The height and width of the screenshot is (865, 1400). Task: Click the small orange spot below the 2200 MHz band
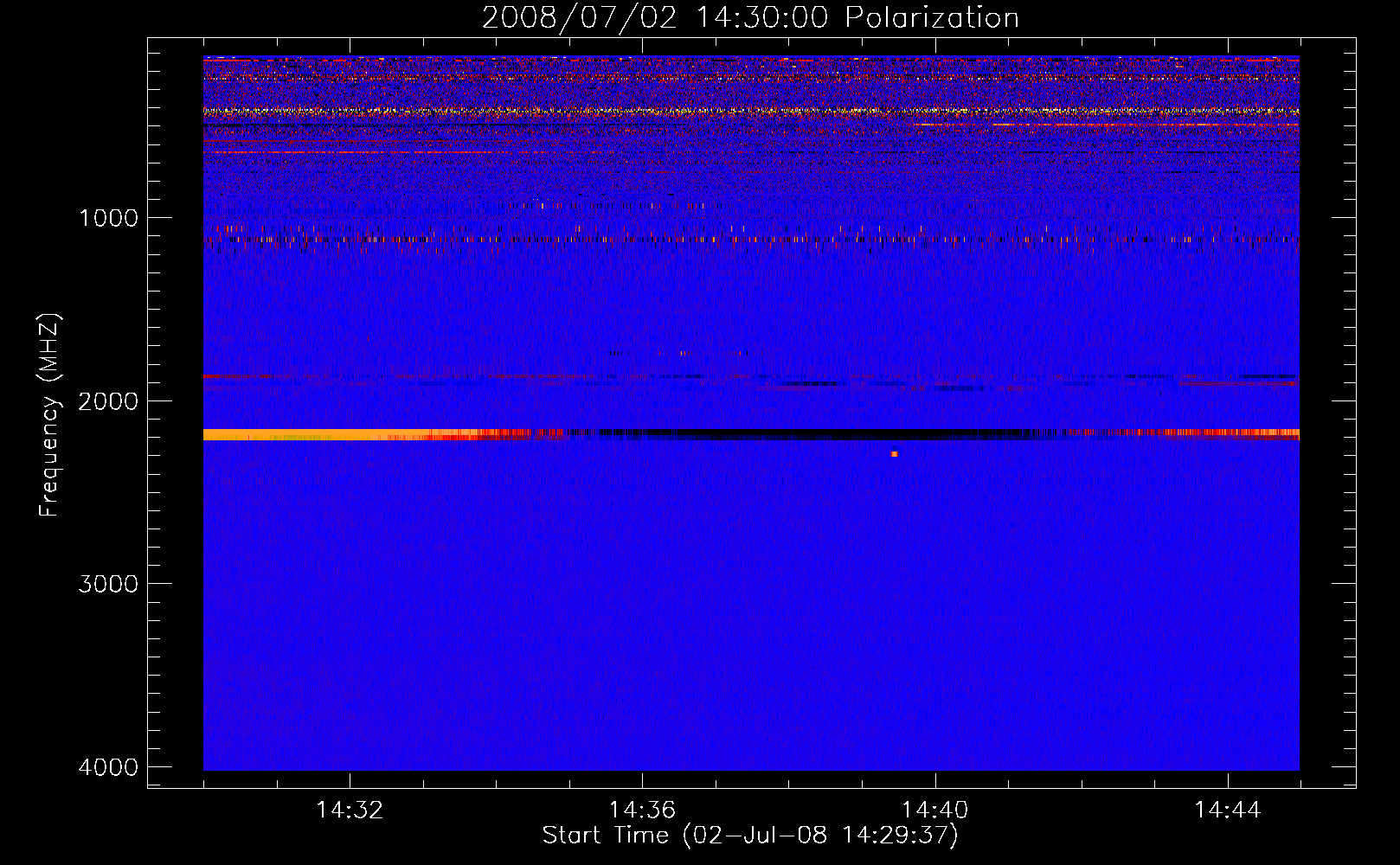[x=894, y=454]
